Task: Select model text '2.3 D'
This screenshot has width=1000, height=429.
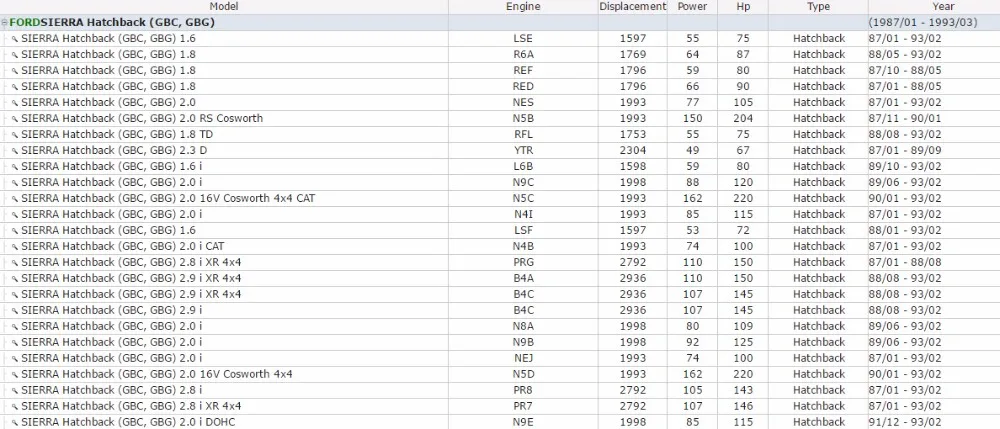Action: pyautogui.click(x=194, y=150)
